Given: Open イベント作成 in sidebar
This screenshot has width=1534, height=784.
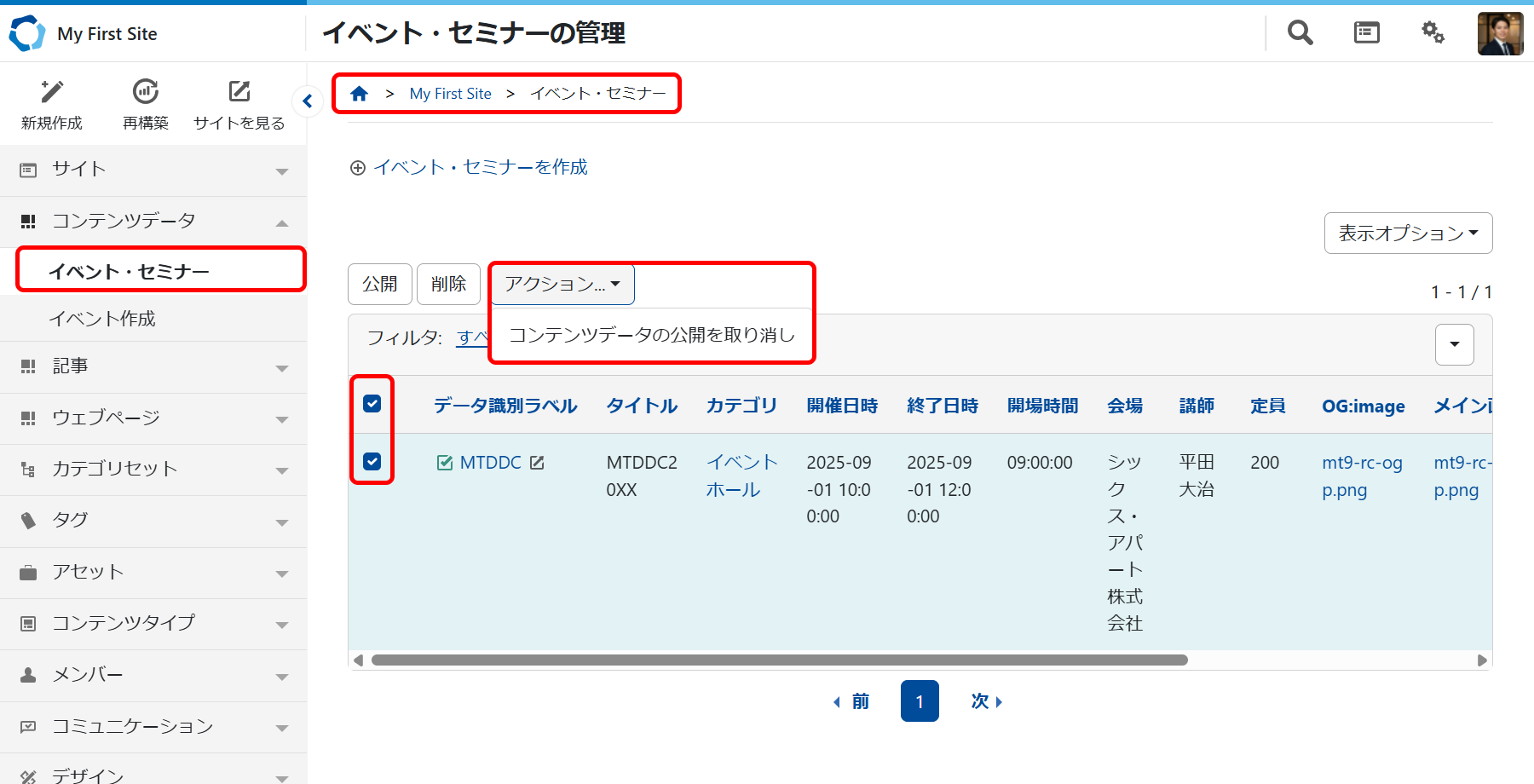Looking at the screenshot, I should point(102,319).
